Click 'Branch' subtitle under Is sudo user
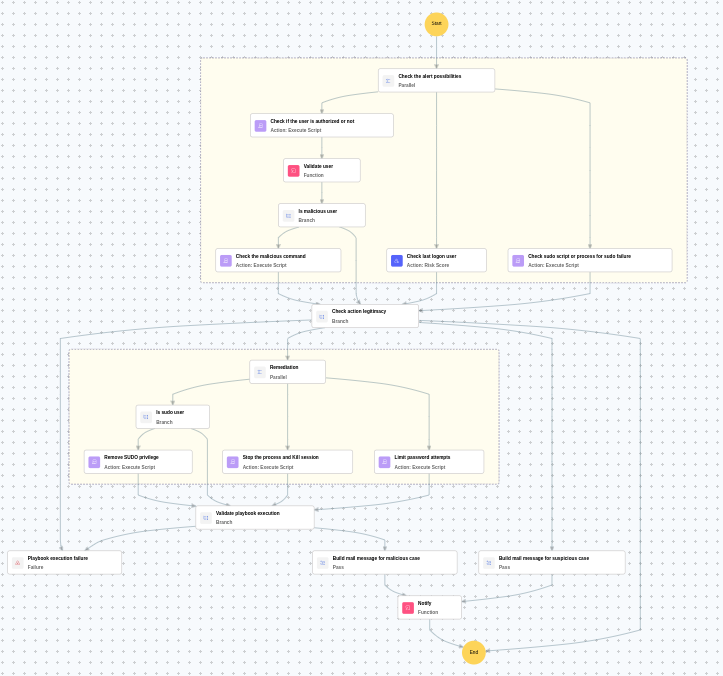Screen dimensions: 723x676 [164, 422]
